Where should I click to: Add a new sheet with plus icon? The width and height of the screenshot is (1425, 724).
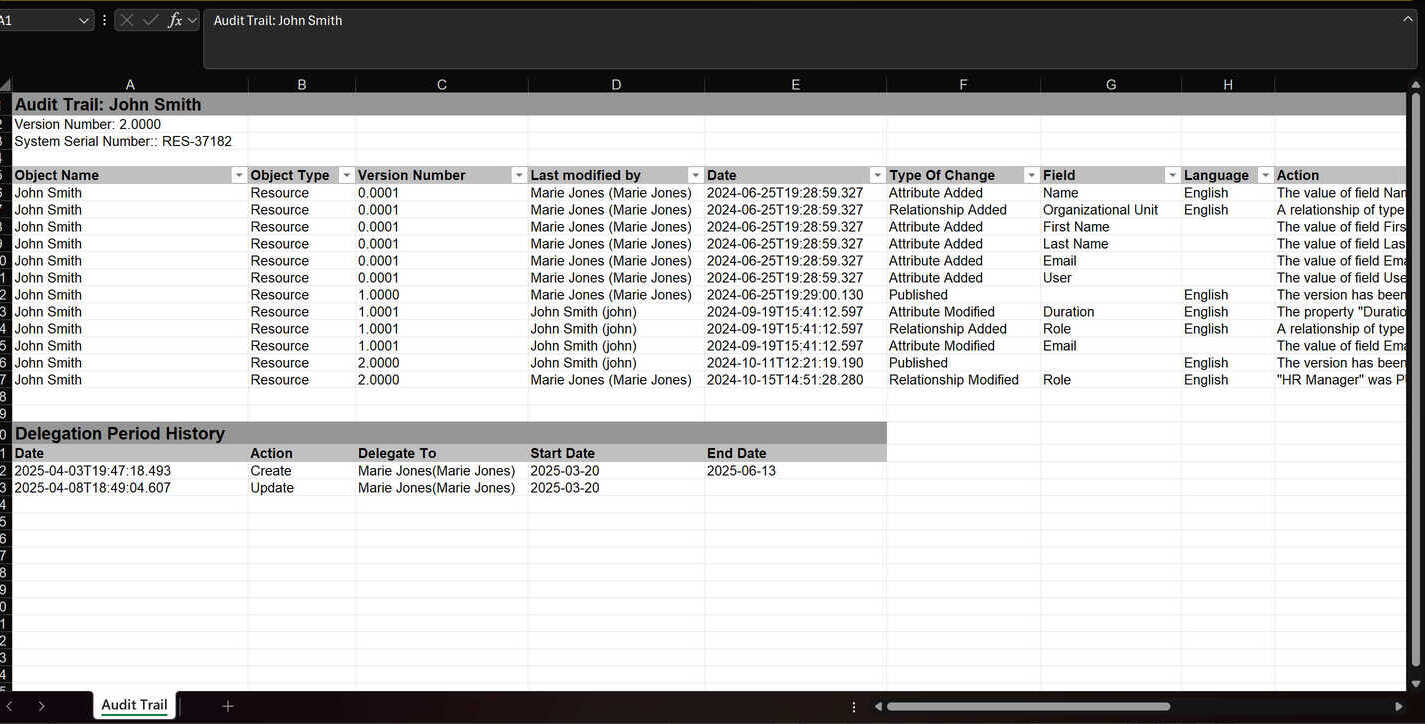coord(228,706)
